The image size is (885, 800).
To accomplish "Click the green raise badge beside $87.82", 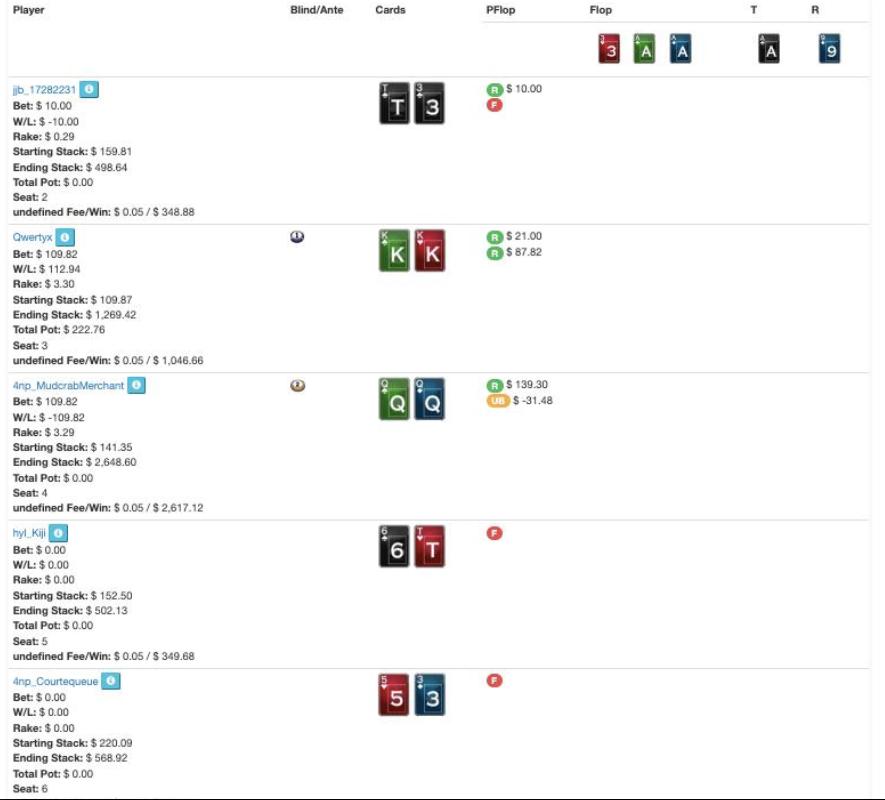I will [x=494, y=253].
